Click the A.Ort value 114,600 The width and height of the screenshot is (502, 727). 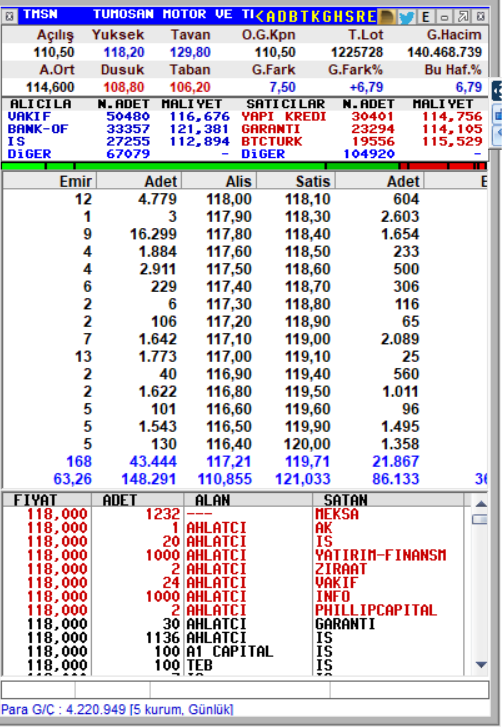(x=50, y=87)
